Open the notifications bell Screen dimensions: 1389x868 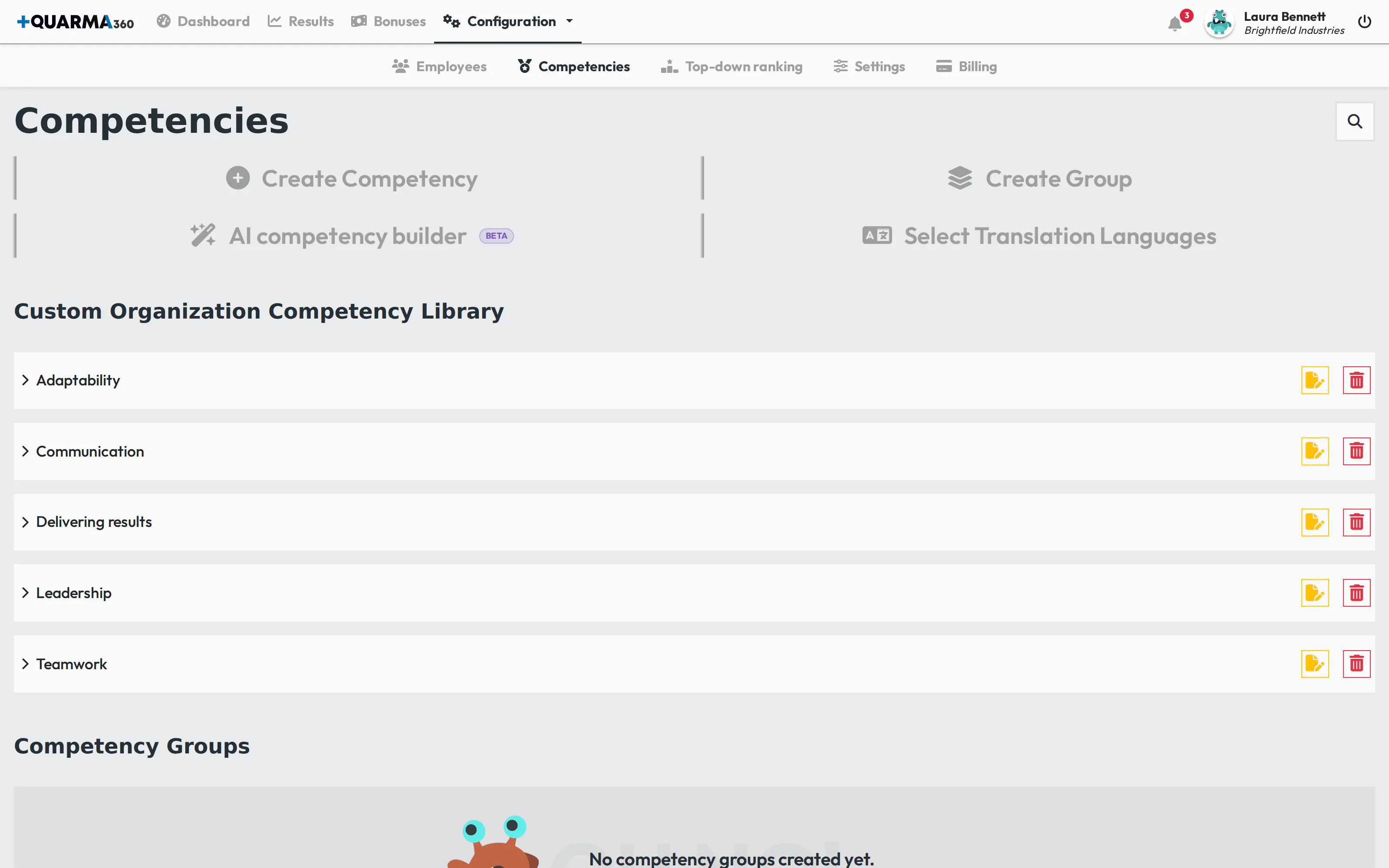click(1175, 23)
